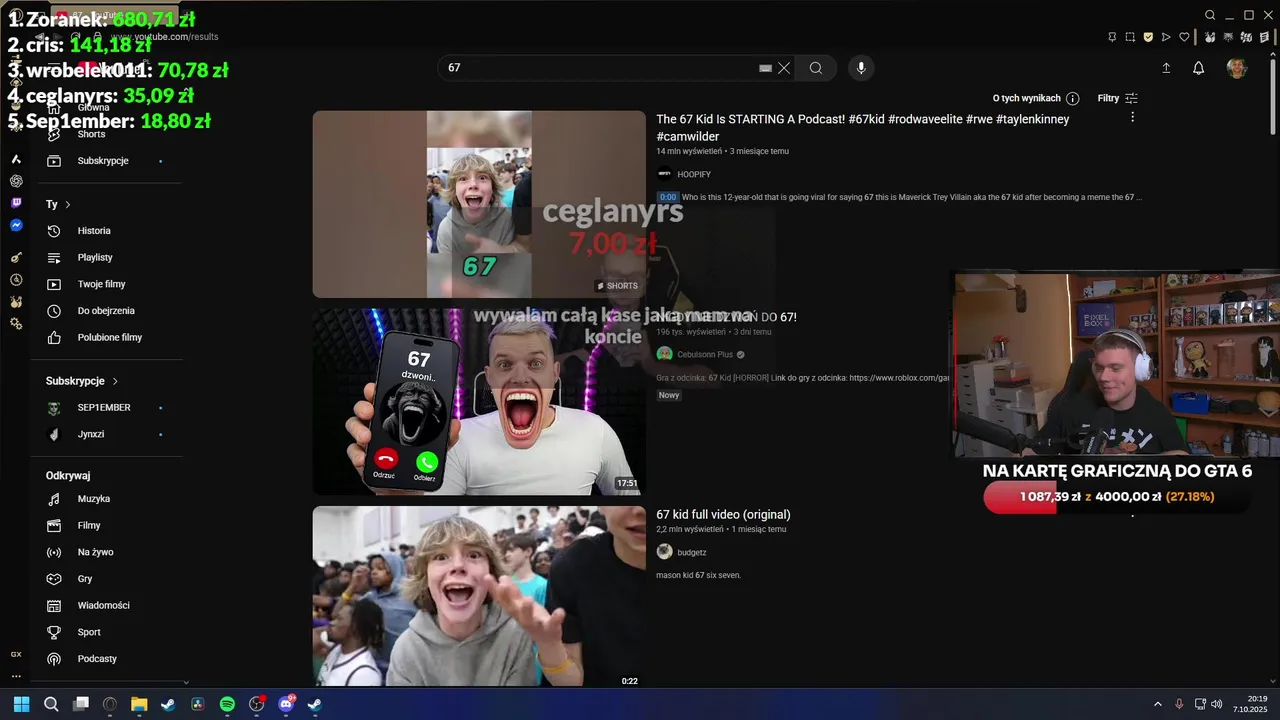
Task: Expand the Subskrypcje section chevron
Action: 115,381
